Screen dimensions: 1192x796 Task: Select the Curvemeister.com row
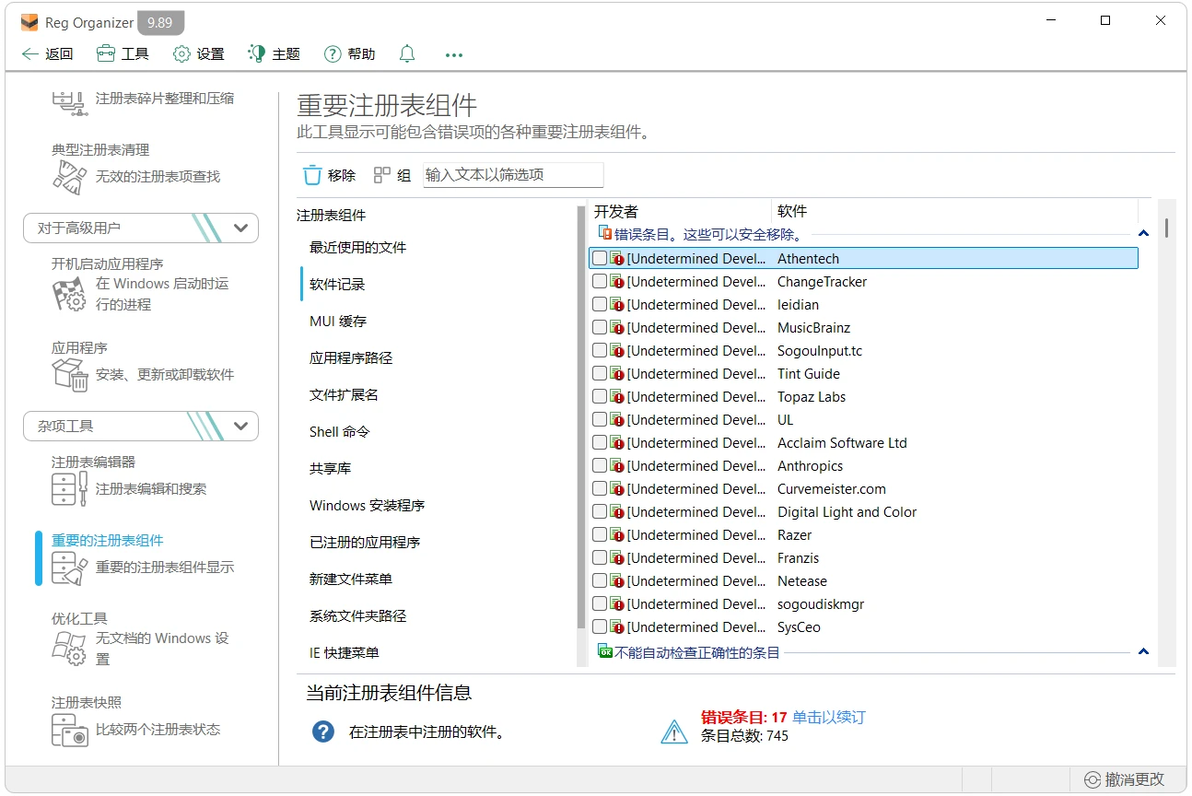[x=863, y=489]
